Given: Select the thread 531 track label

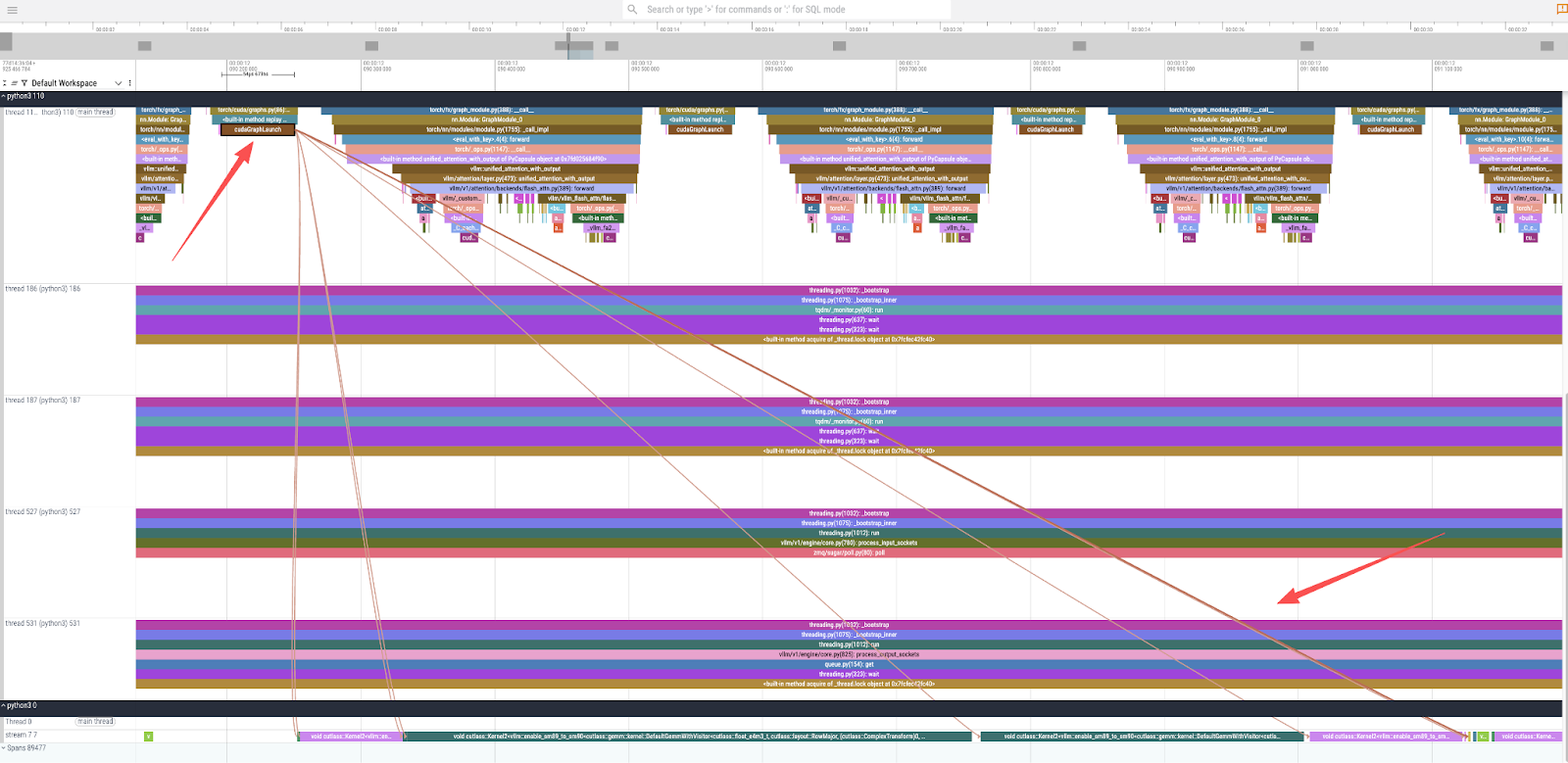Looking at the screenshot, I should click(43, 624).
